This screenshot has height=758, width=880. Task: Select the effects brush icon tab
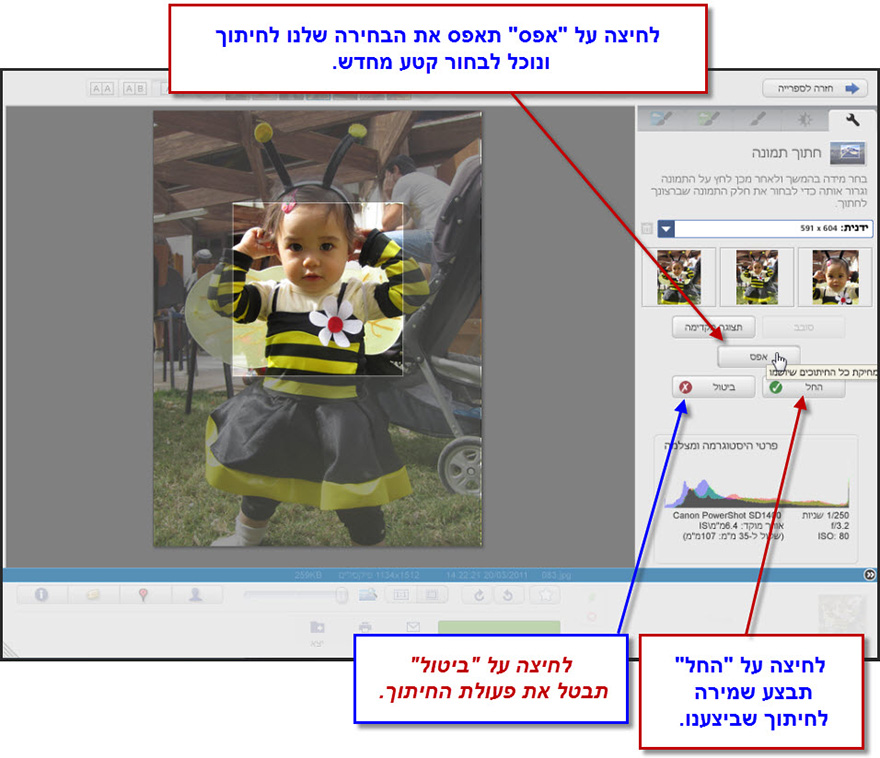(757, 120)
